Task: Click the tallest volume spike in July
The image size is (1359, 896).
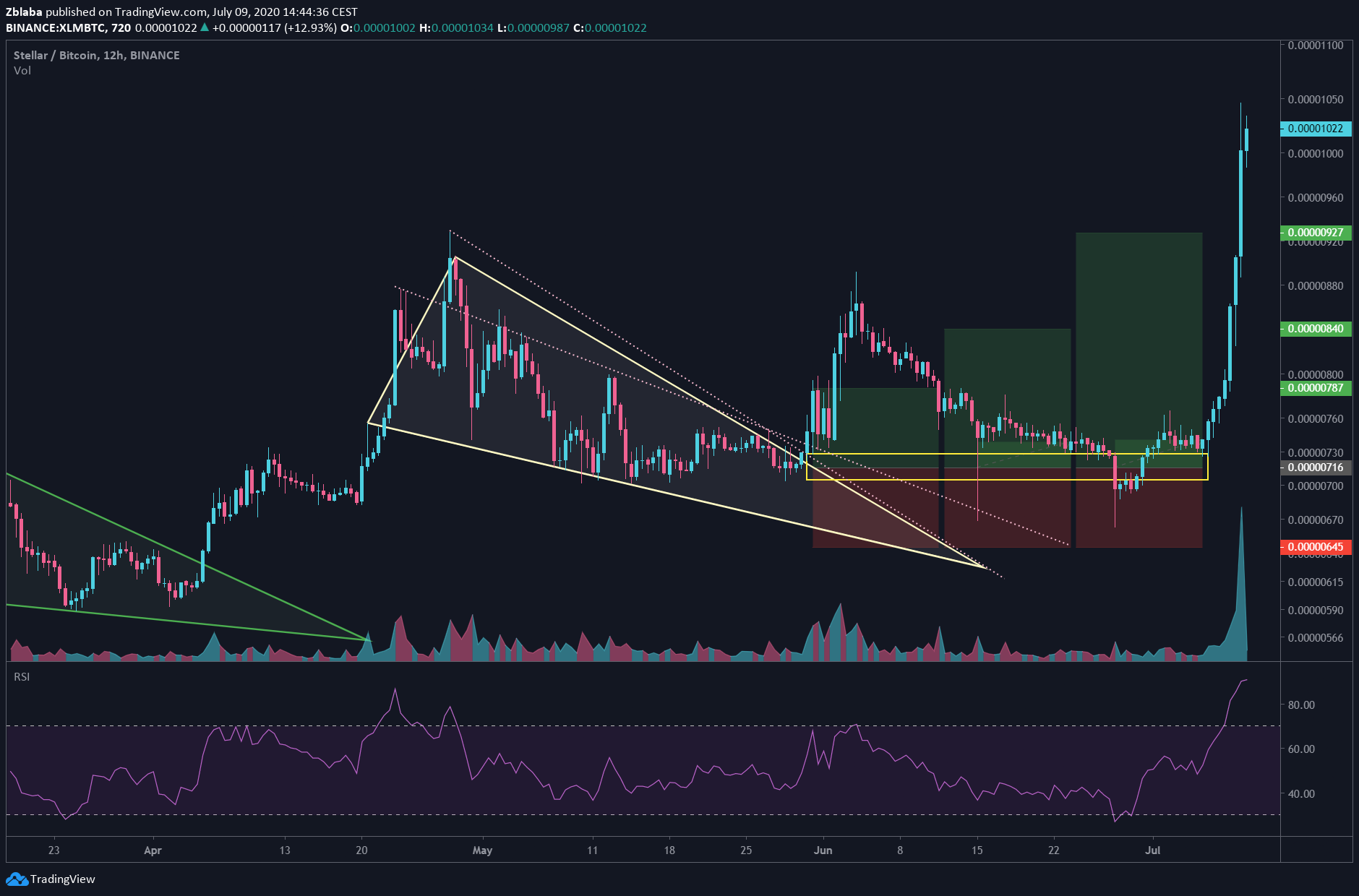Action: 1241,585
